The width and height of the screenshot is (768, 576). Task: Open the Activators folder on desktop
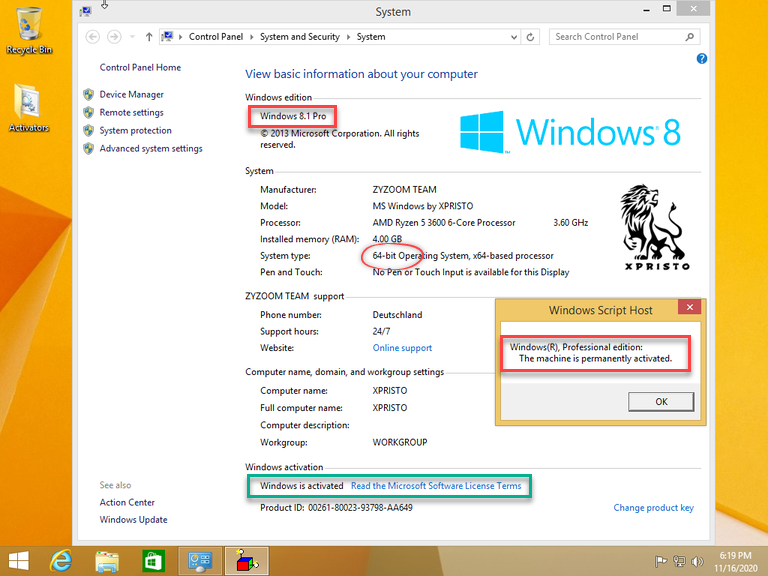28,108
